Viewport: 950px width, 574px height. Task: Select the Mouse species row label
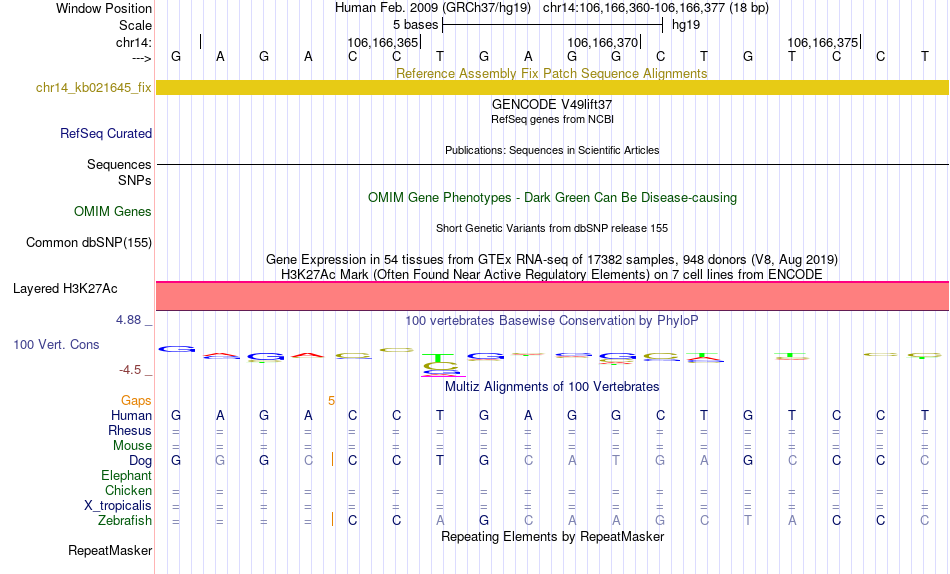click(132, 446)
